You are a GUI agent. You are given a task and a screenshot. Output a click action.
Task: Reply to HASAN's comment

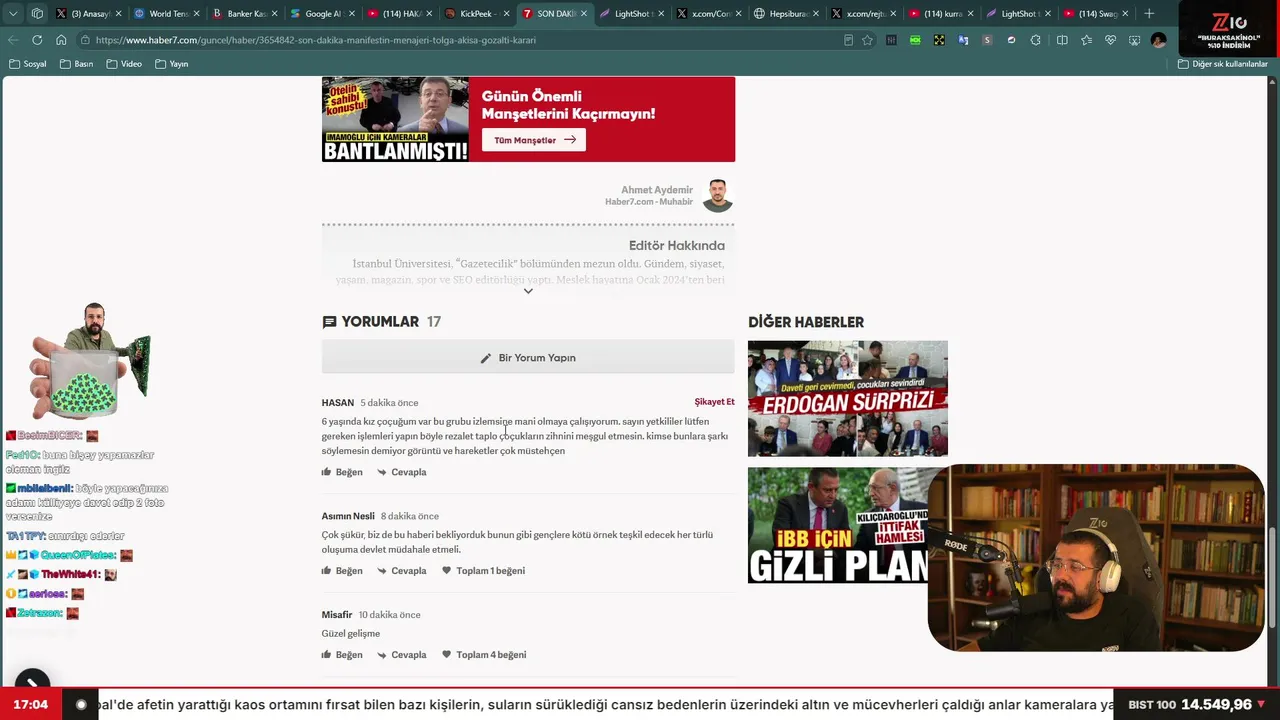(402, 472)
